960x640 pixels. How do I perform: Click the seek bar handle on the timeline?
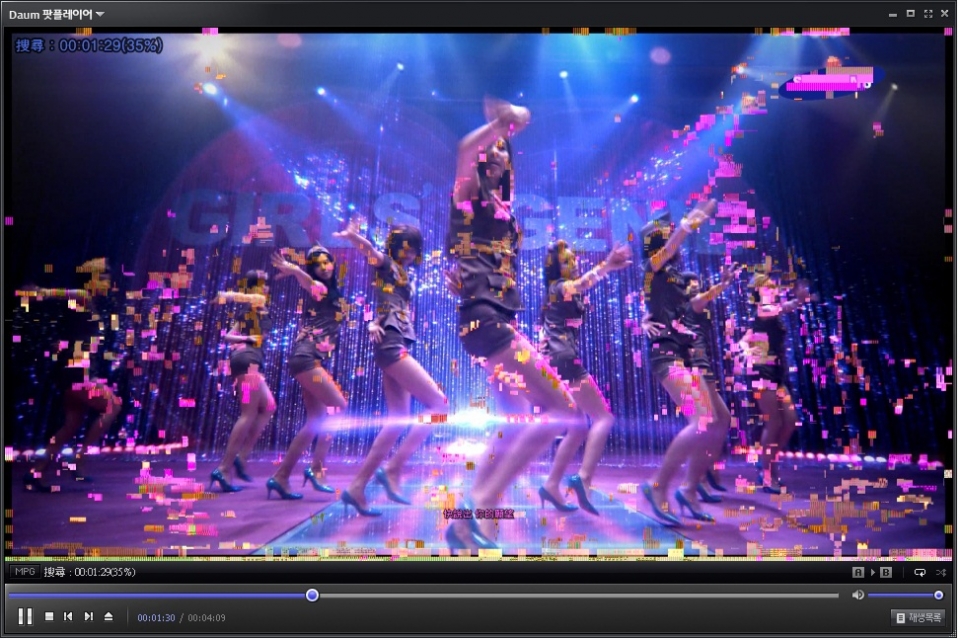[x=312, y=595]
